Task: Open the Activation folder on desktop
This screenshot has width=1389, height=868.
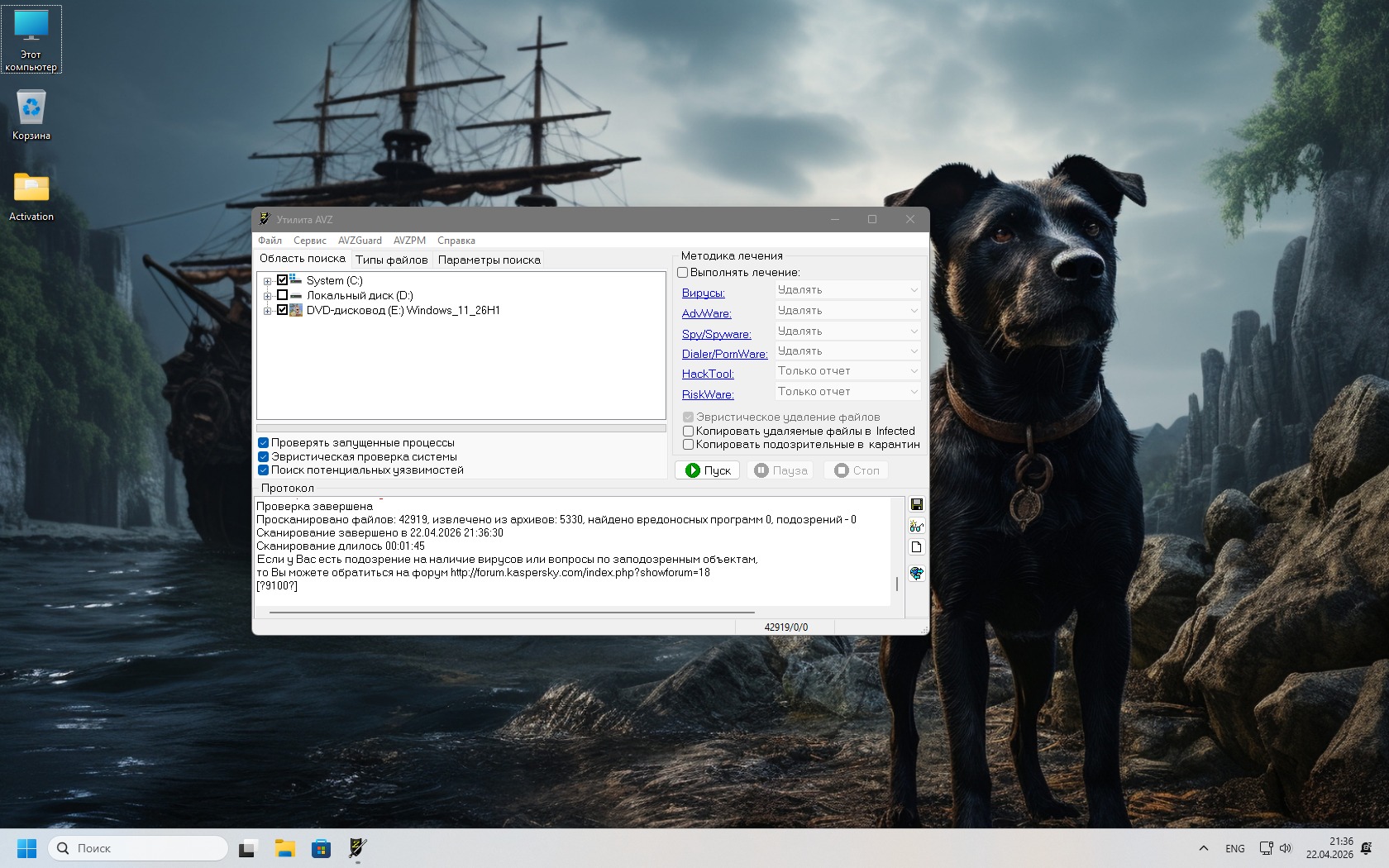Action: (x=31, y=196)
